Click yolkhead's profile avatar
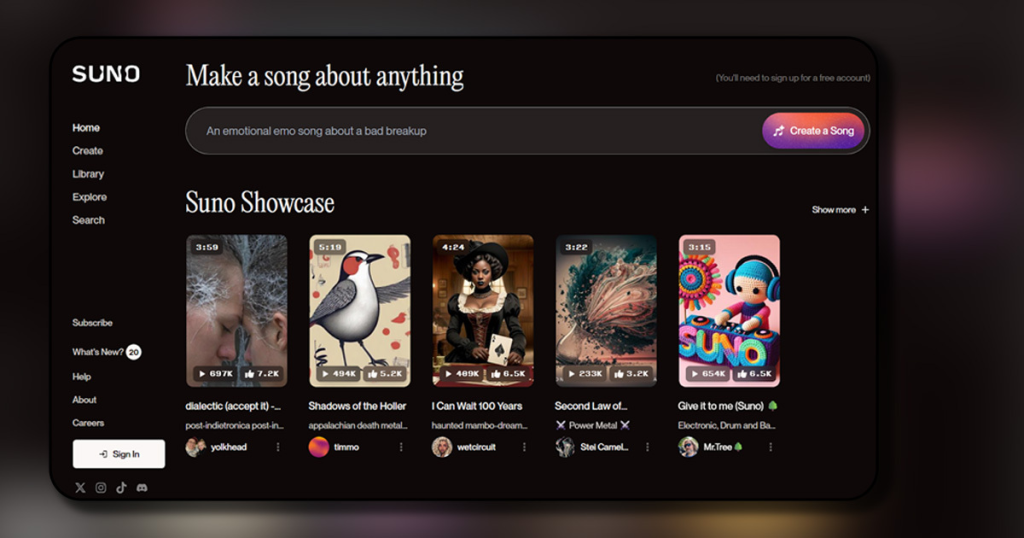The height and width of the screenshot is (538, 1024). [x=195, y=447]
